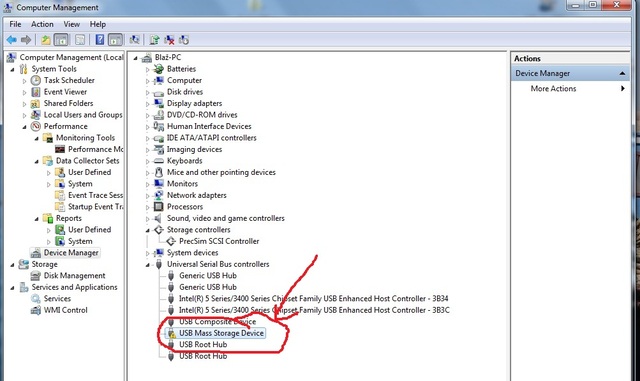The width and height of the screenshot is (640, 381).
Task: Click the Processors category icon
Action: click(x=159, y=207)
